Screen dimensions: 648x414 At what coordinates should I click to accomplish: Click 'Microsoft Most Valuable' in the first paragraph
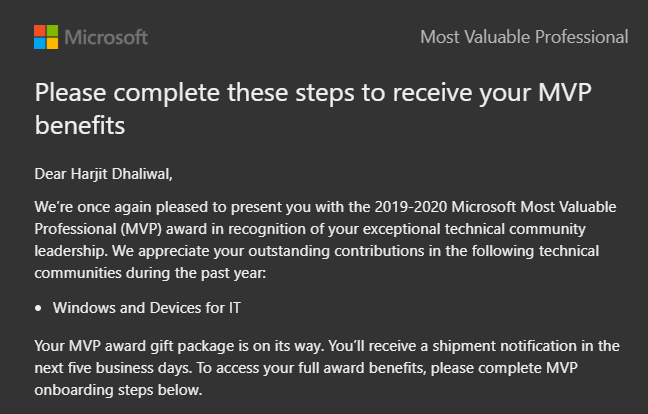534,207
